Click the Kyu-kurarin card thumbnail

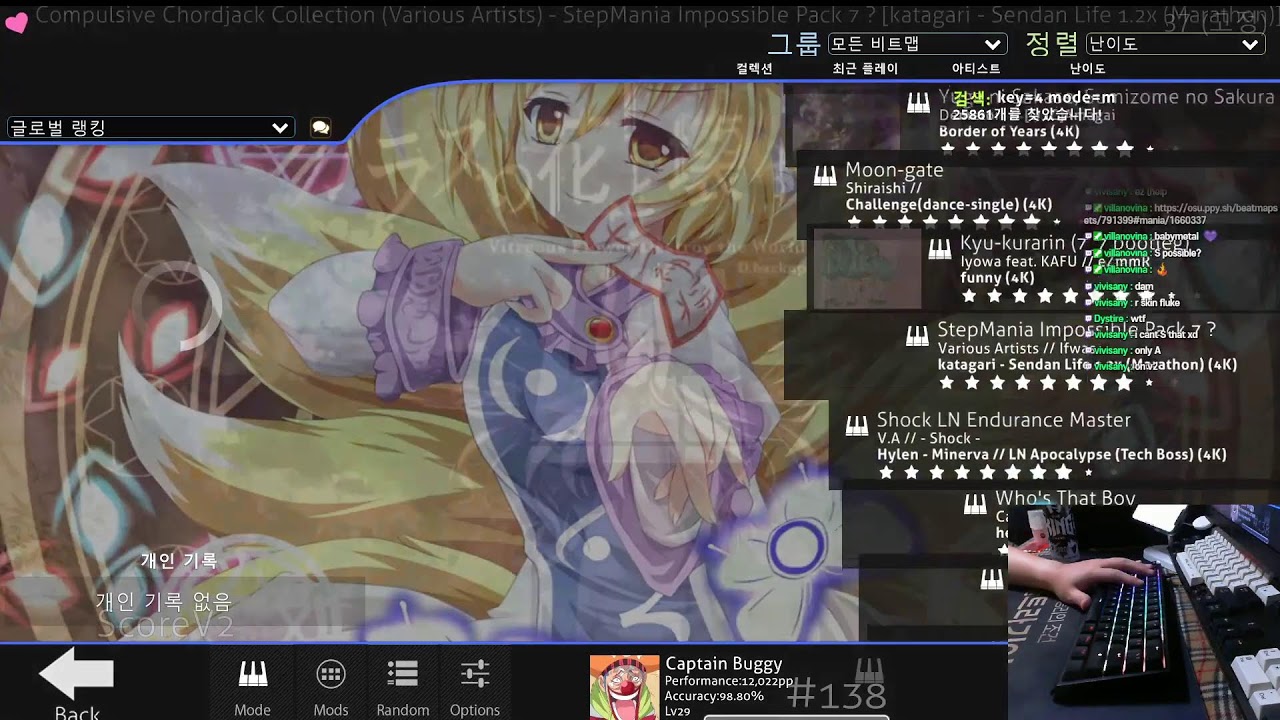click(866, 269)
